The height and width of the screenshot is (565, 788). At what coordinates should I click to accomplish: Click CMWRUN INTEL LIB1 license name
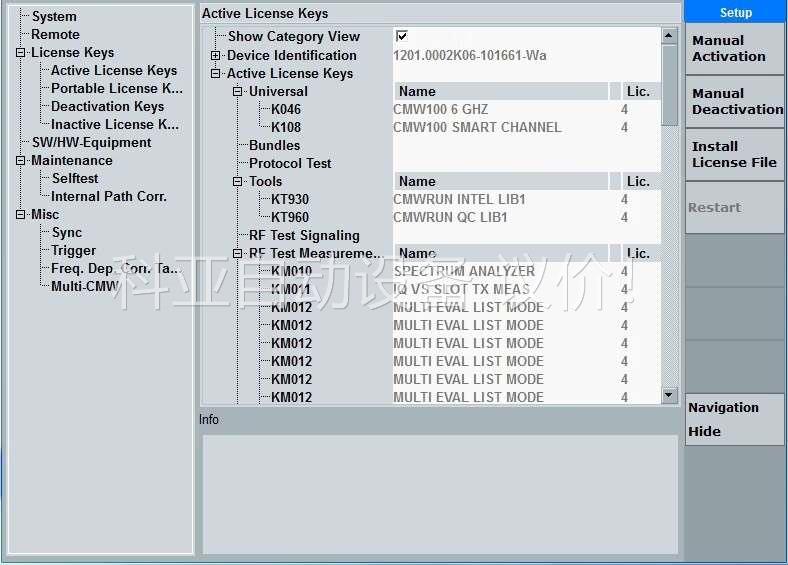click(459, 200)
